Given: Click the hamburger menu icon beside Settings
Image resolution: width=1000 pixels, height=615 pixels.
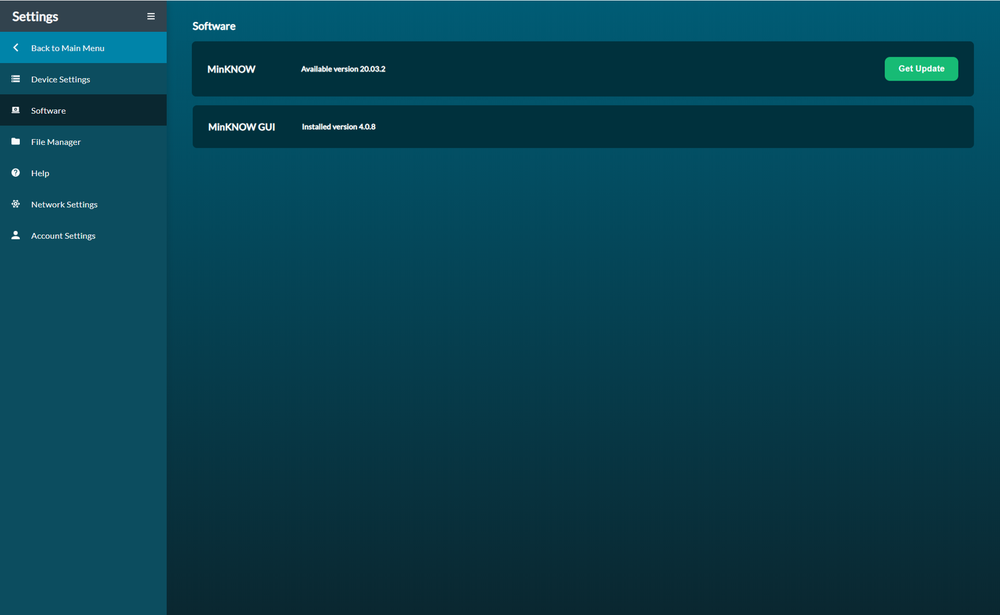Looking at the screenshot, I should coord(151,17).
